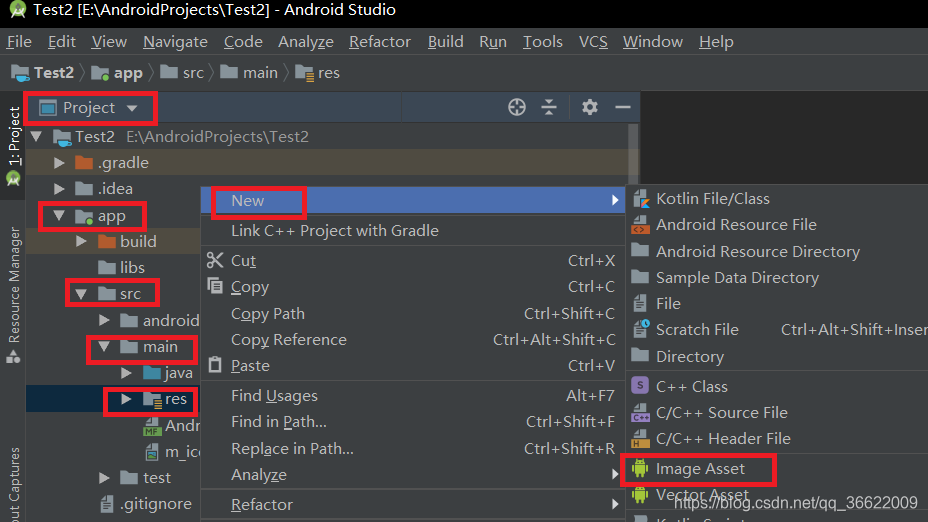This screenshot has width=928, height=522.
Task: Collapse the main folder
Action: pyautogui.click(x=104, y=347)
